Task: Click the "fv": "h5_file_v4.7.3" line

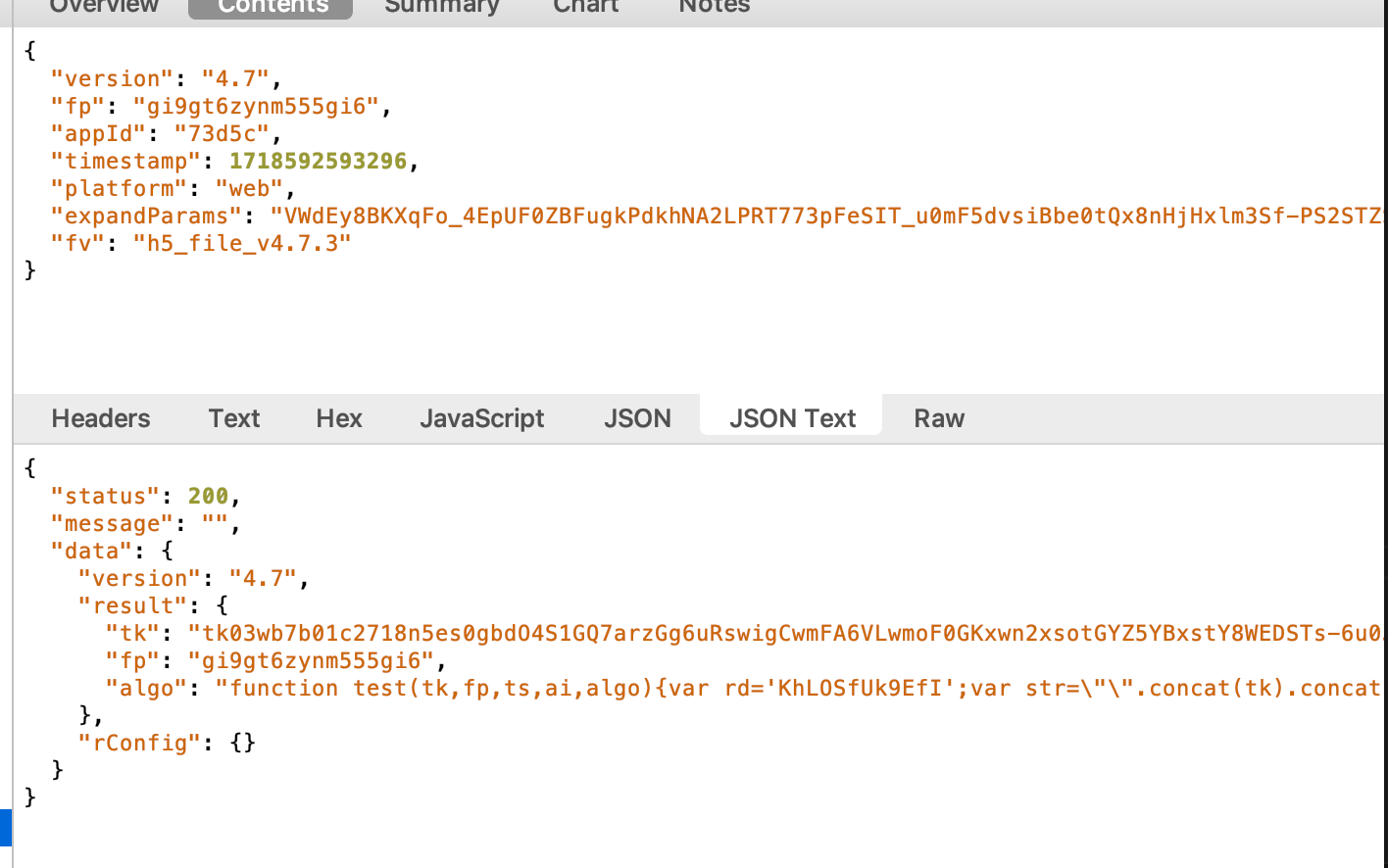Action: (201, 243)
